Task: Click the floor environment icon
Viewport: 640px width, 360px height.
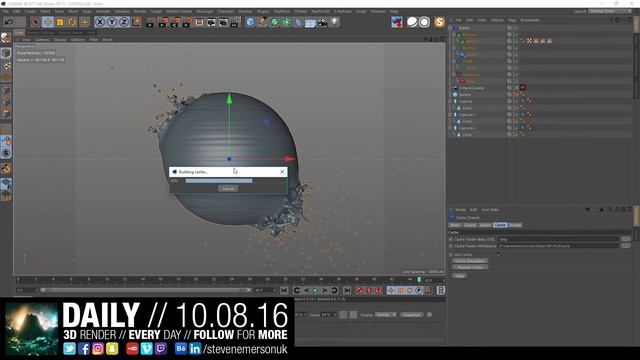Action: point(311,23)
